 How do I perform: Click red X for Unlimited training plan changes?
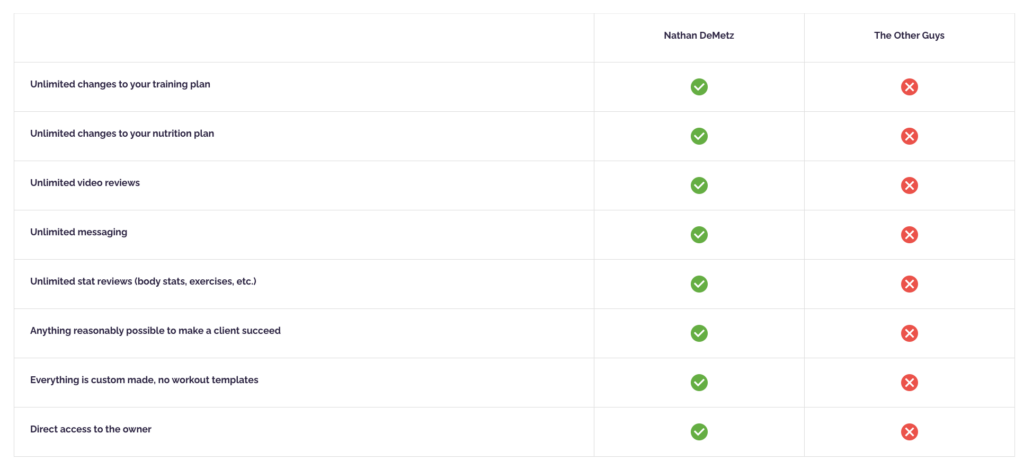(x=909, y=87)
